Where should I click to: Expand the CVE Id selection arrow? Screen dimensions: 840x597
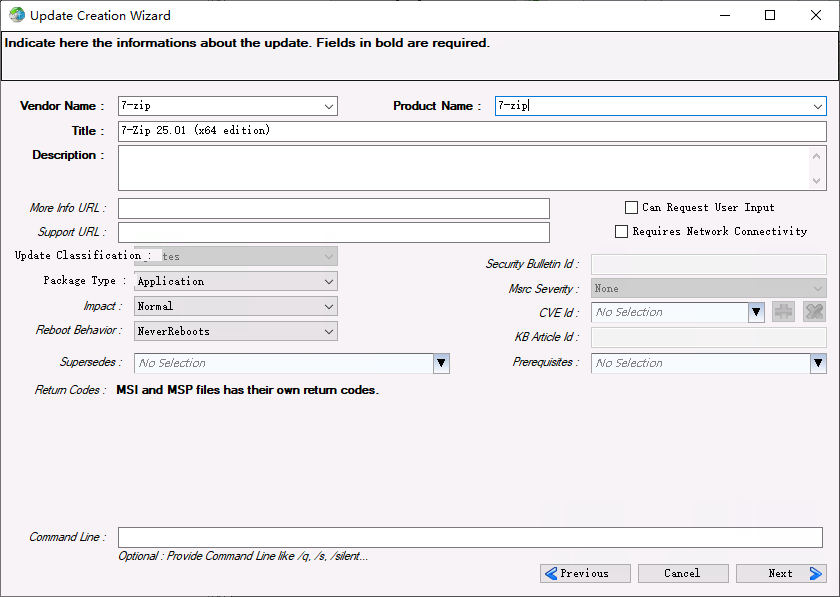click(756, 312)
